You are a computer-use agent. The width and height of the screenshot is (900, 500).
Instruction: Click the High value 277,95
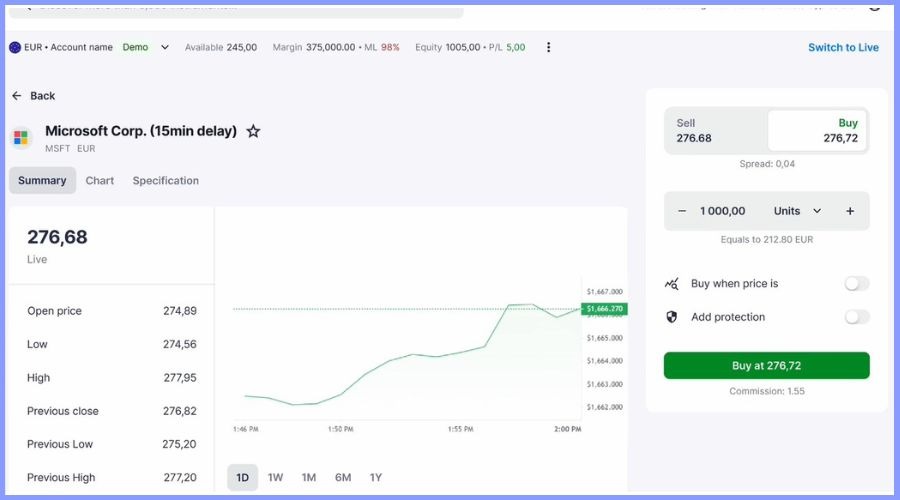(x=180, y=378)
